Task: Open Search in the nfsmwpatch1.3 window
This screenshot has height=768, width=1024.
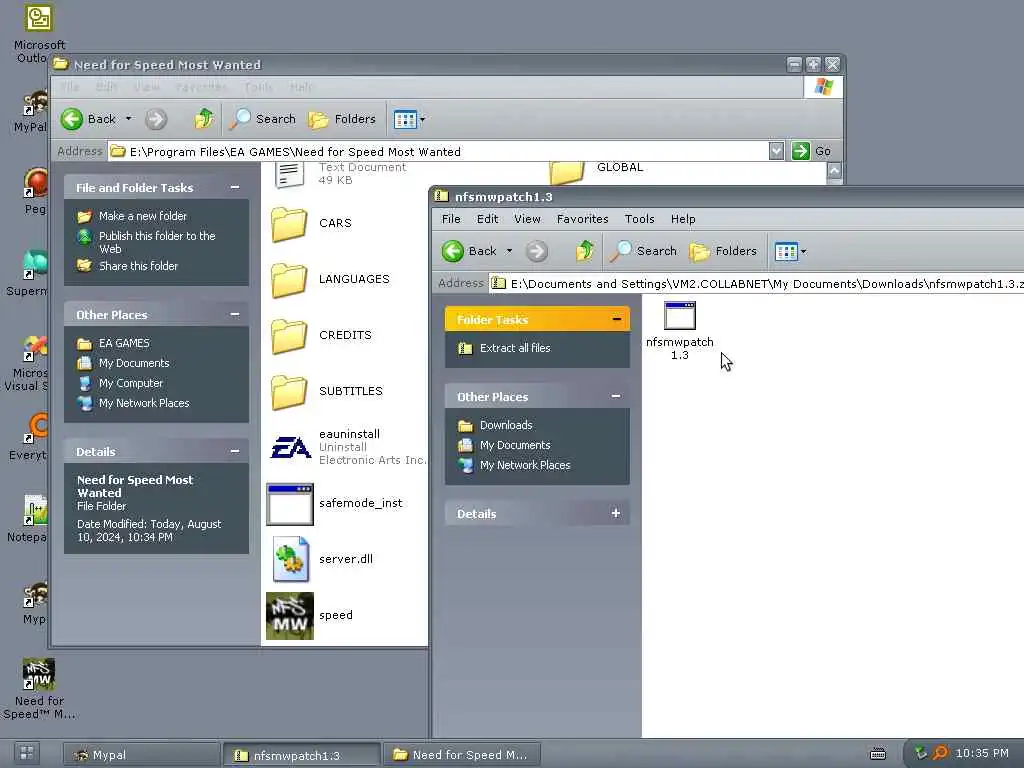Action: pos(645,251)
